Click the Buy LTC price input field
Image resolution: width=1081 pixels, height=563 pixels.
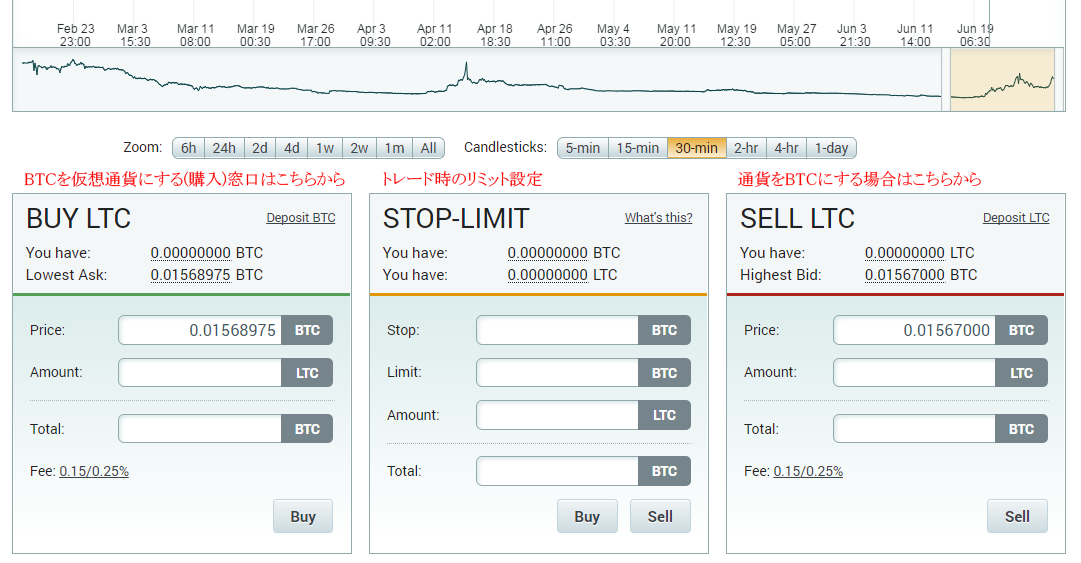tap(200, 330)
